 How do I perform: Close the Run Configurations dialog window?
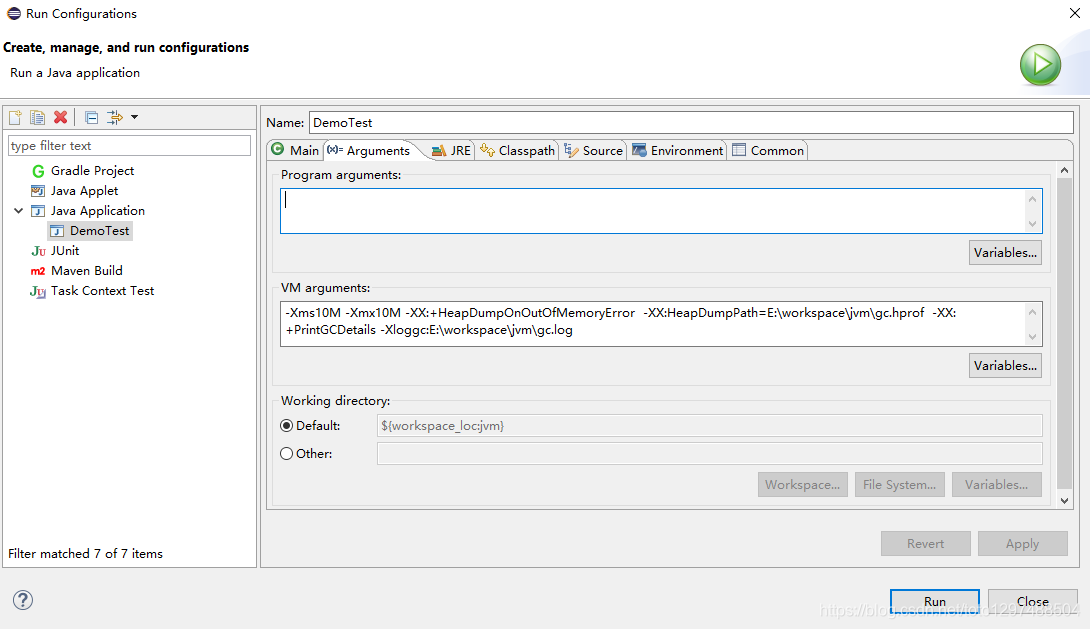pyautogui.click(x=1075, y=13)
